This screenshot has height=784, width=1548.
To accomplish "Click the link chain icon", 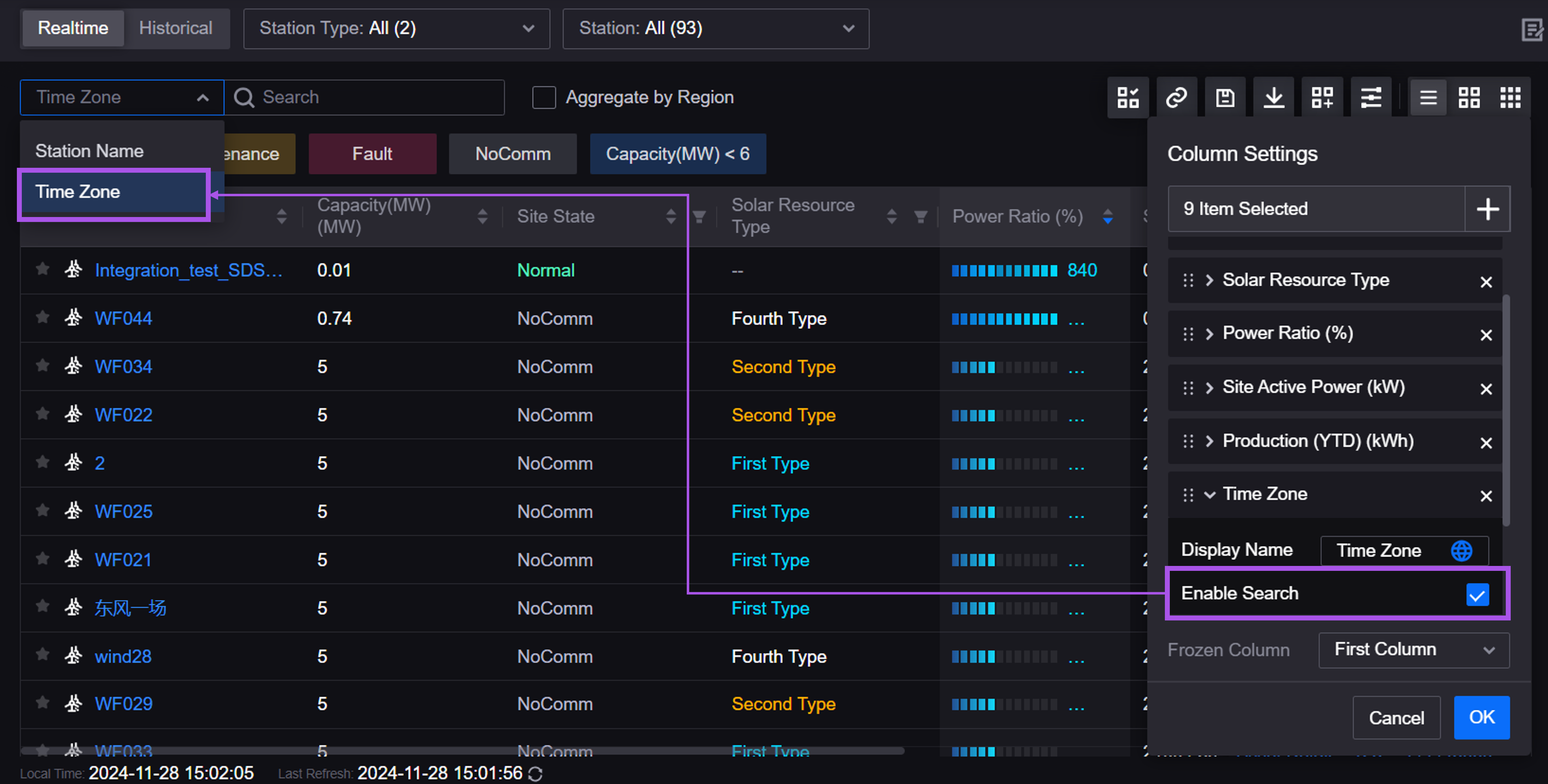I will [x=1176, y=97].
